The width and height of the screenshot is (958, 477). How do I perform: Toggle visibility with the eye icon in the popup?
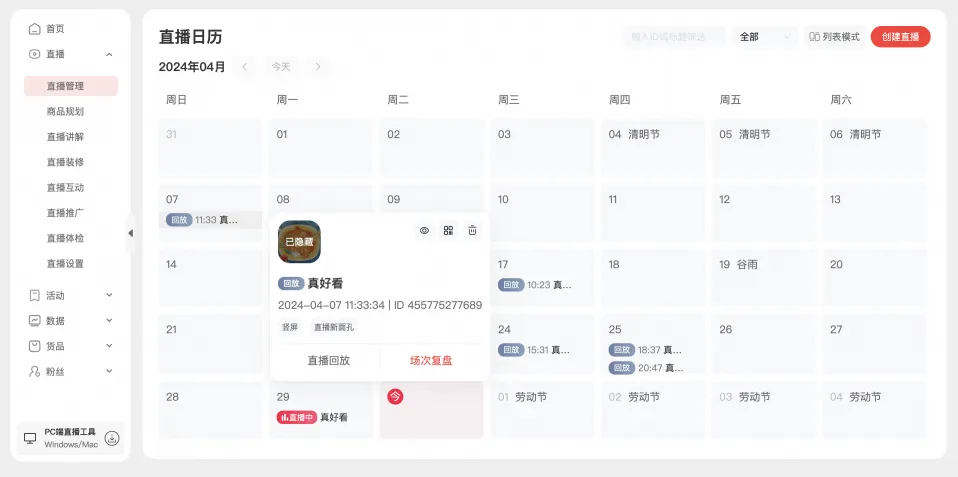tap(425, 230)
